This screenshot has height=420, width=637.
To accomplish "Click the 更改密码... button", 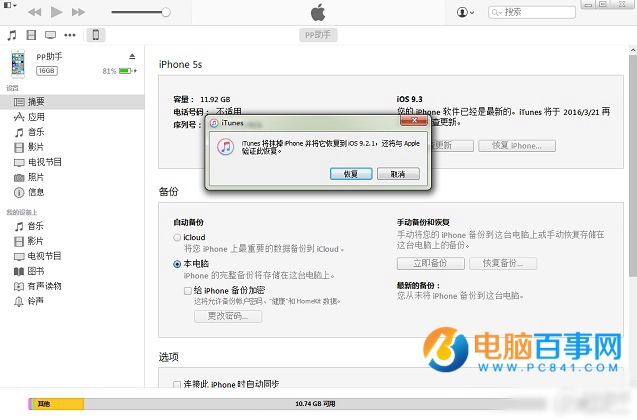I will click(228, 316).
